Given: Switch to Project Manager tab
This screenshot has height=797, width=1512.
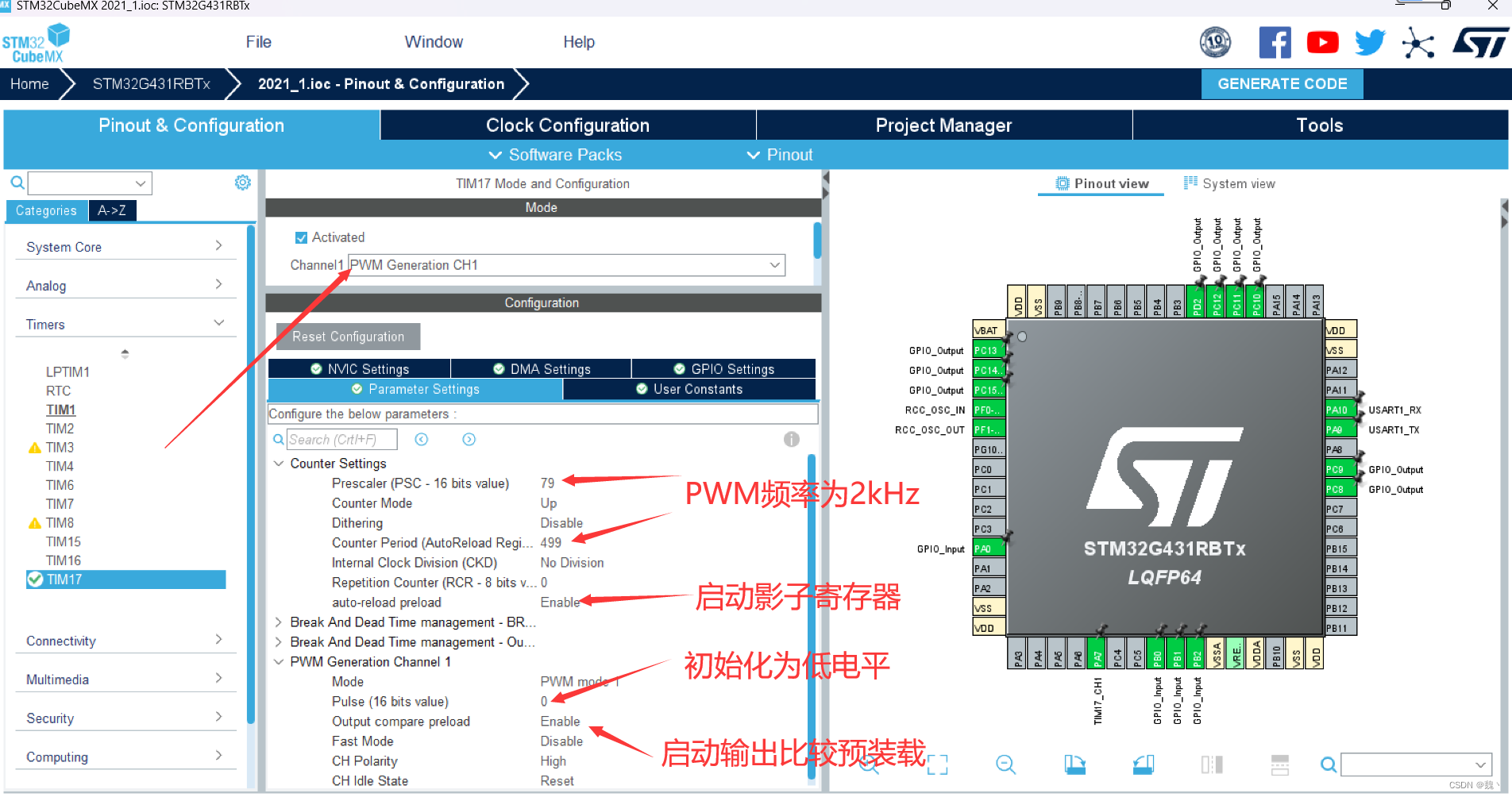Looking at the screenshot, I should click(x=943, y=125).
